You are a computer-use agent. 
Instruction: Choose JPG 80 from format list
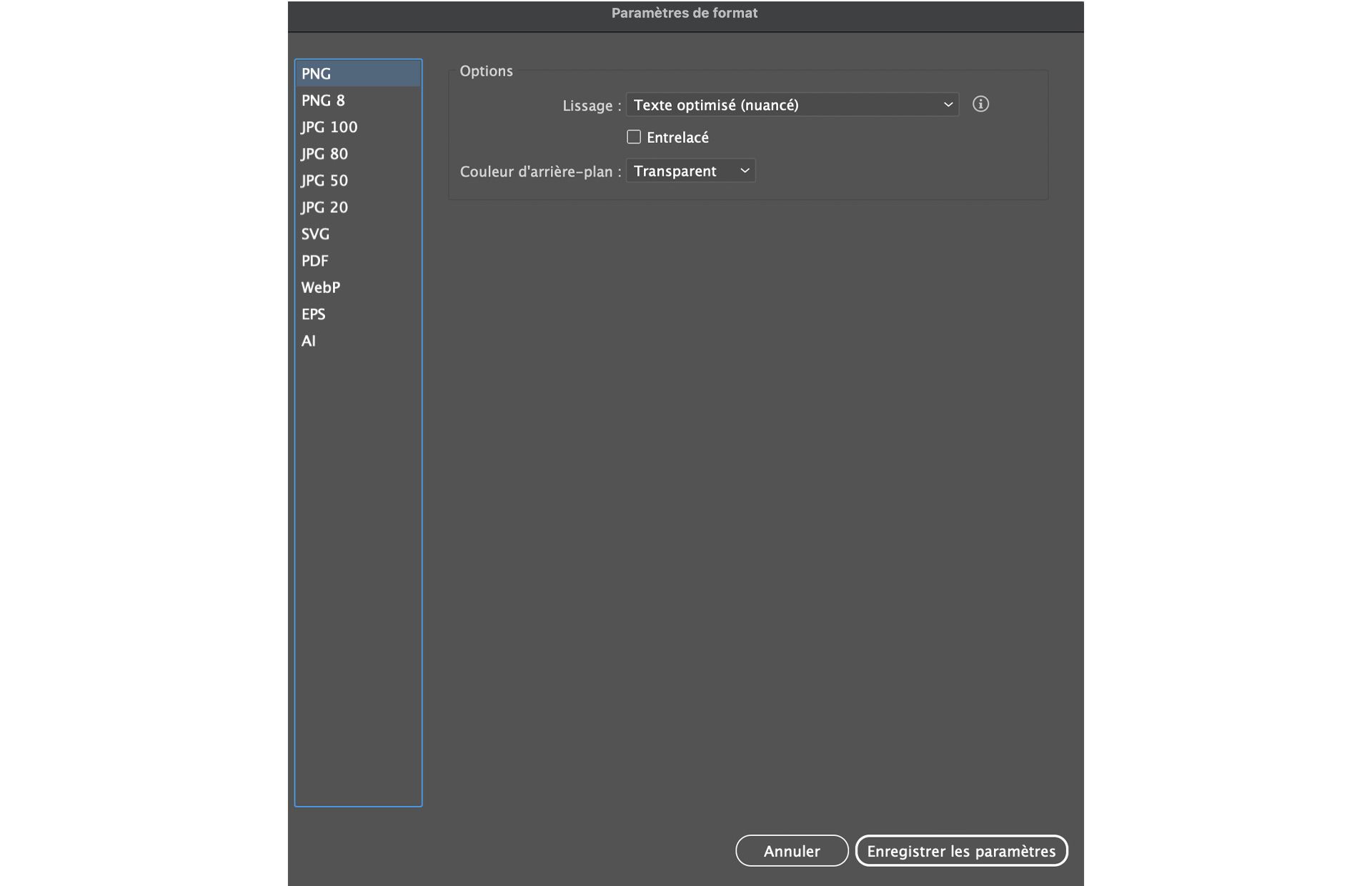324,154
